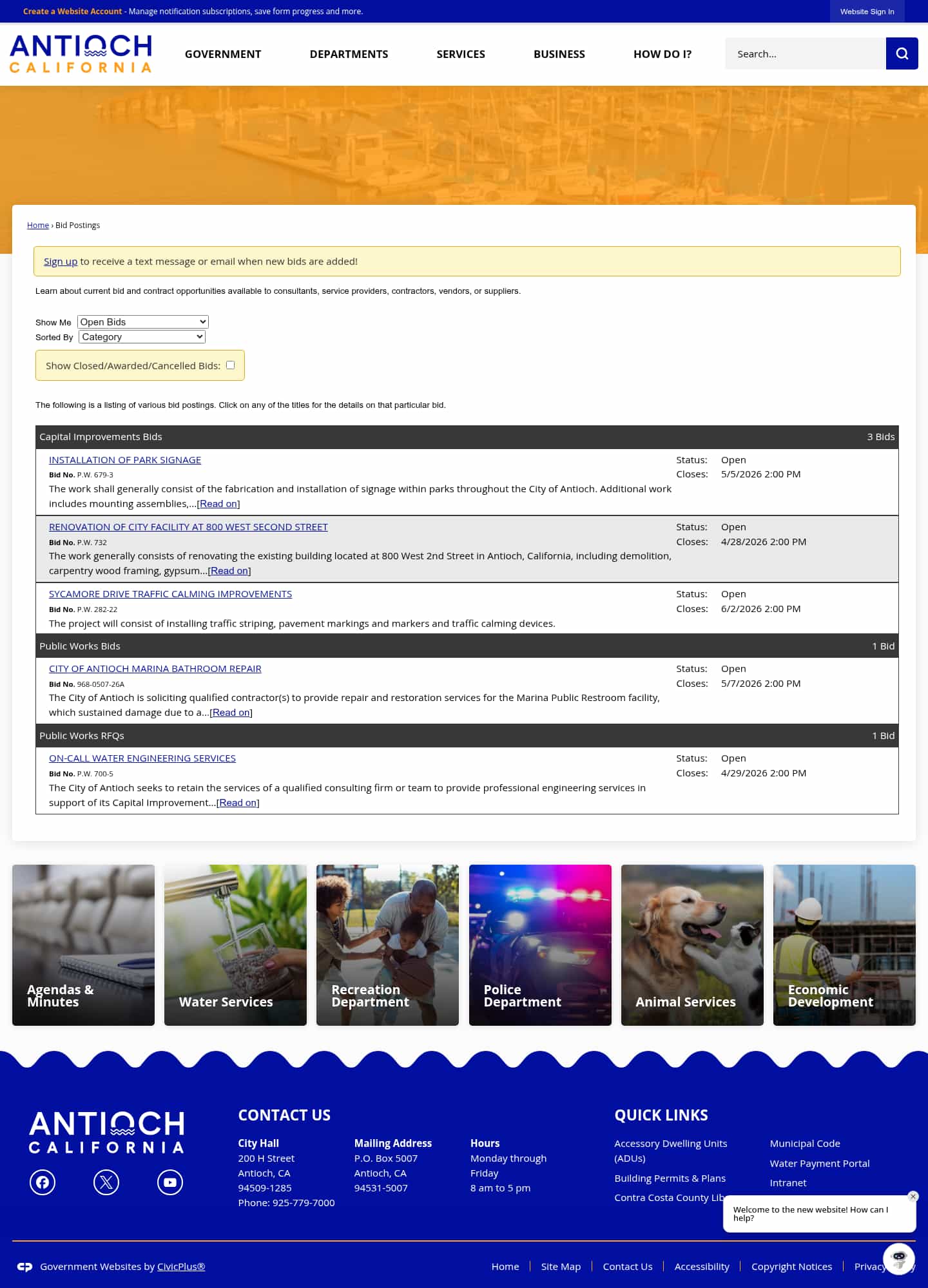
Task: Click the CivicPlus footer link
Action: 181,1266
